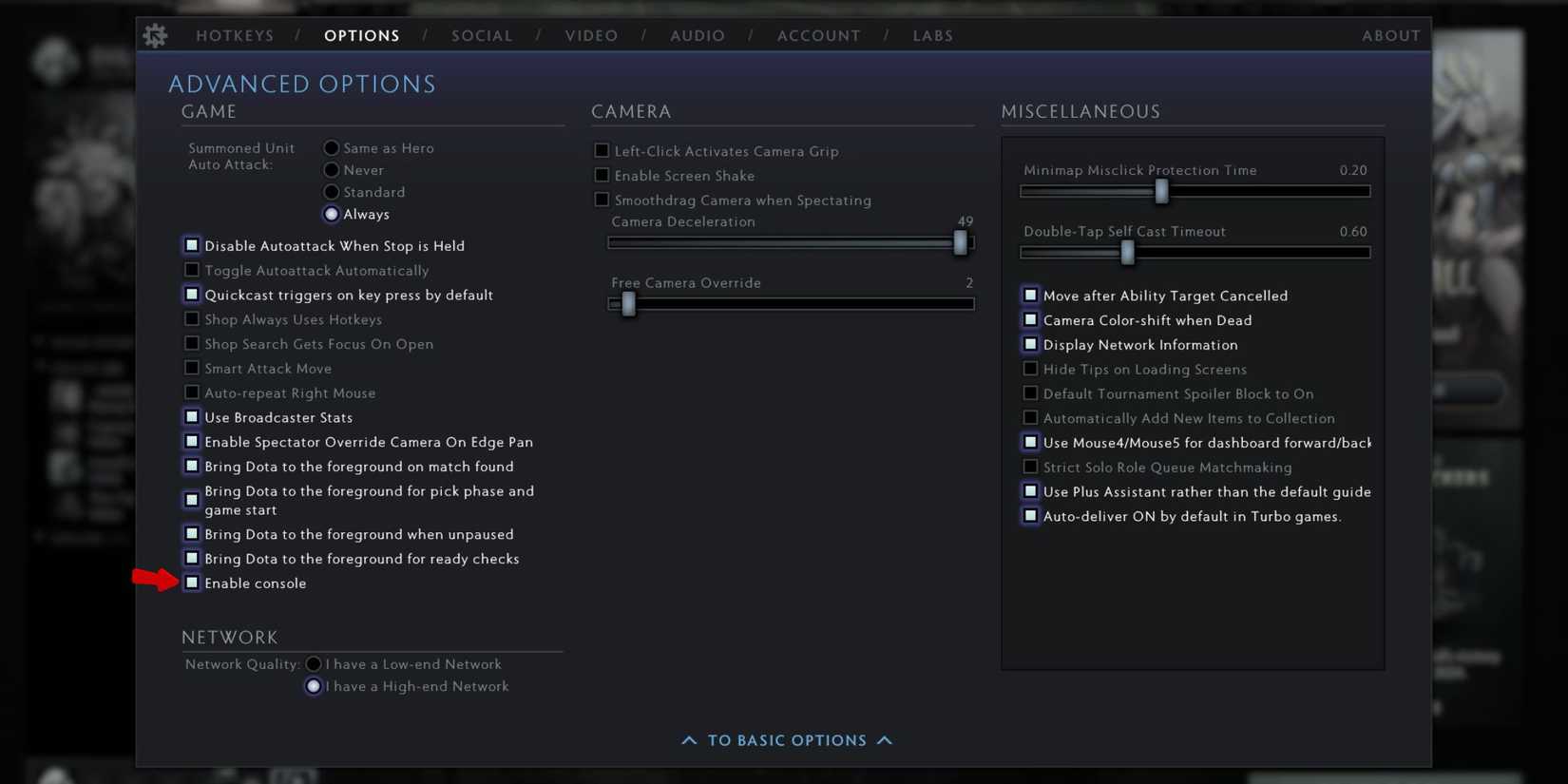This screenshot has height=784, width=1568.
Task: Return to Basic Options
Action: tap(788, 740)
